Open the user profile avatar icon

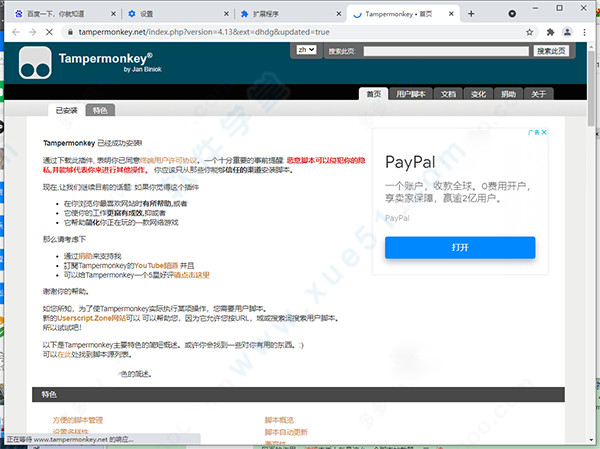tap(567, 32)
